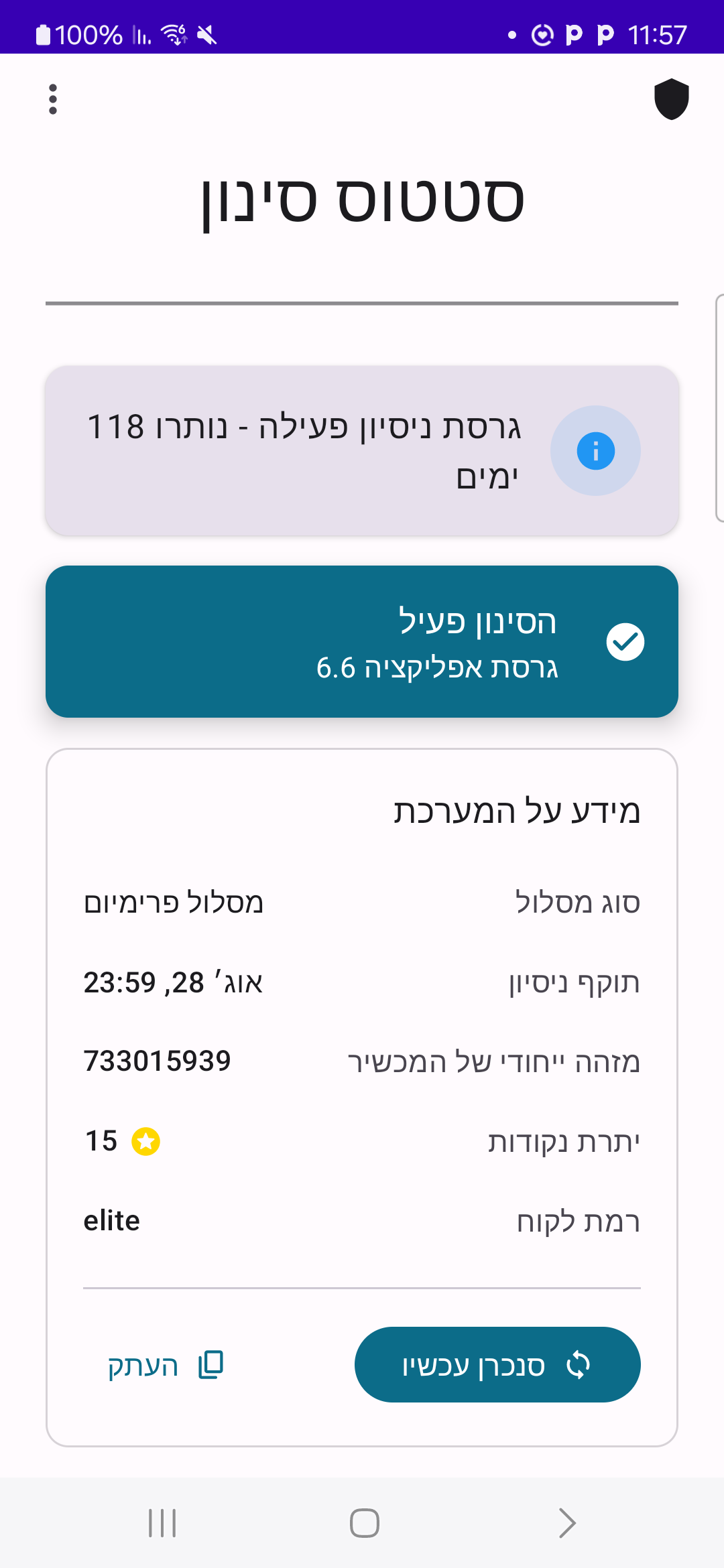Tap the trial expiry date value

tap(173, 982)
